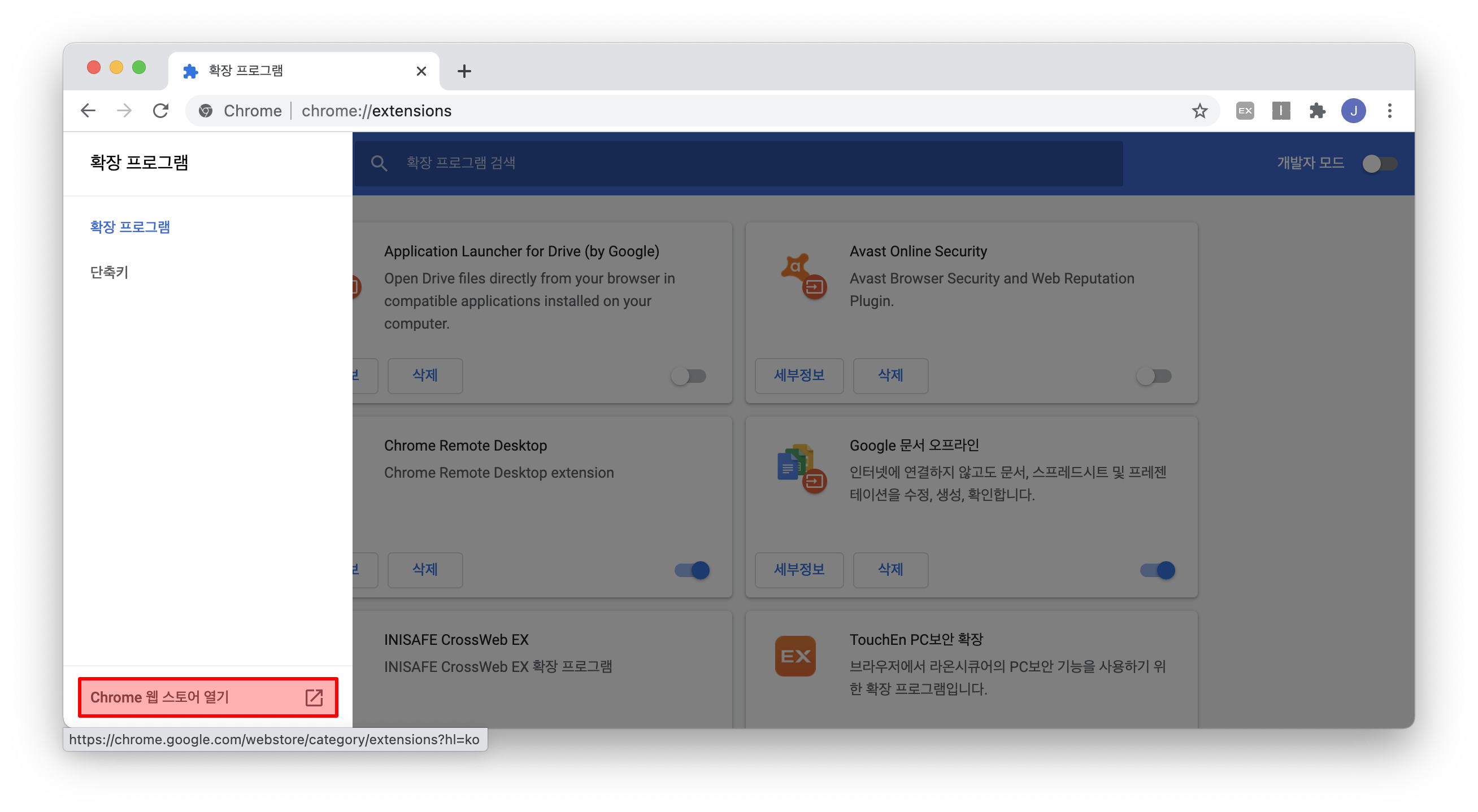The image size is (1478, 812).
Task: Click the 개발자 모드 label
Action: click(x=1310, y=163)
